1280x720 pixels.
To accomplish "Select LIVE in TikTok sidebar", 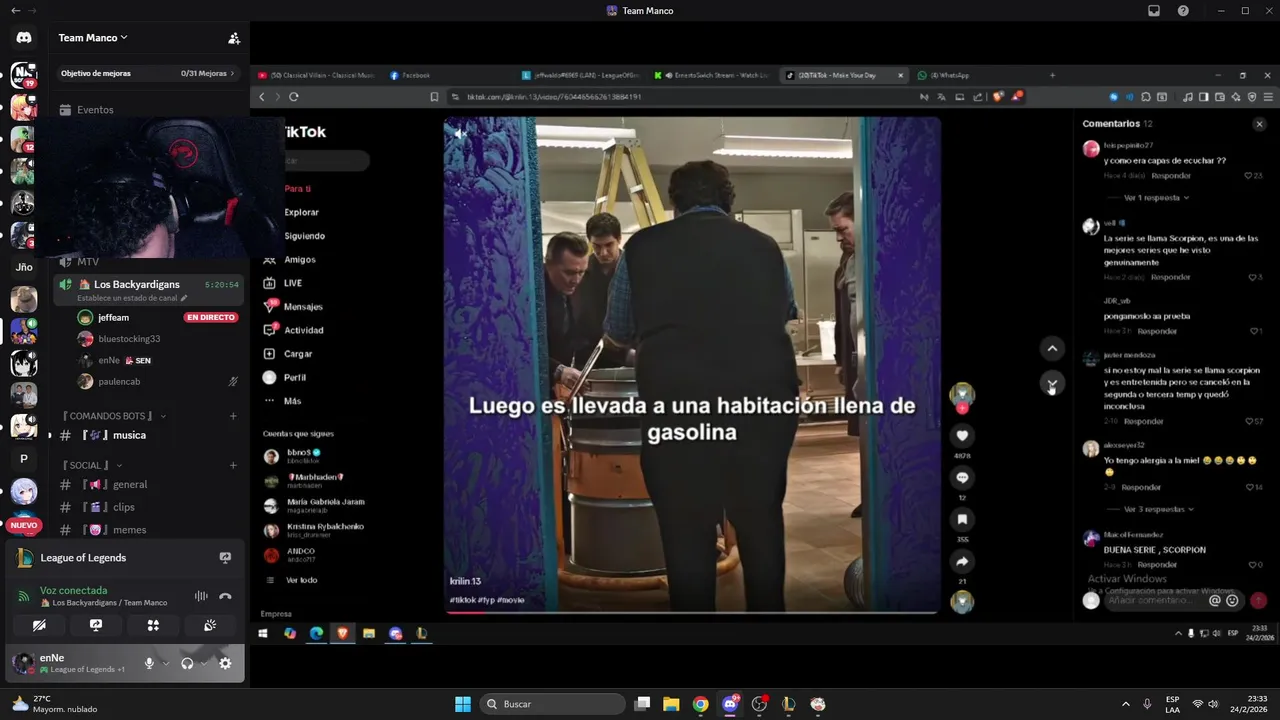I will [293, 283].
